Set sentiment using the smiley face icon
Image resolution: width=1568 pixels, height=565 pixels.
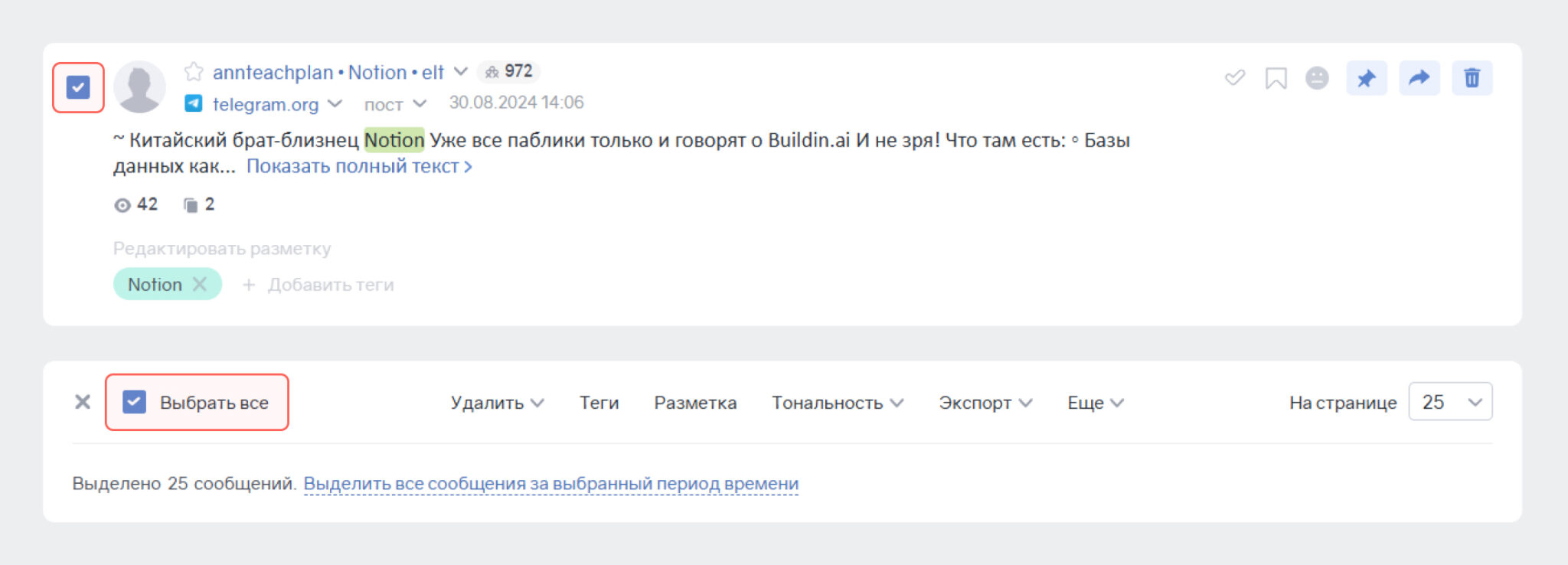pyautogui.click(x=1317, y=77)
